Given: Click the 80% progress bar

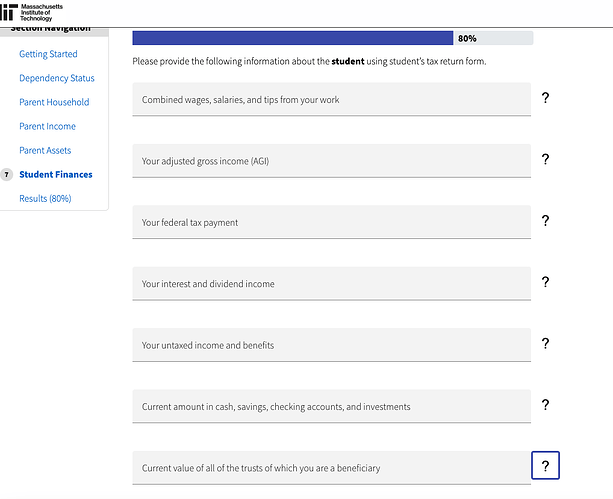Looking at the screenshot, I should 332,38.
